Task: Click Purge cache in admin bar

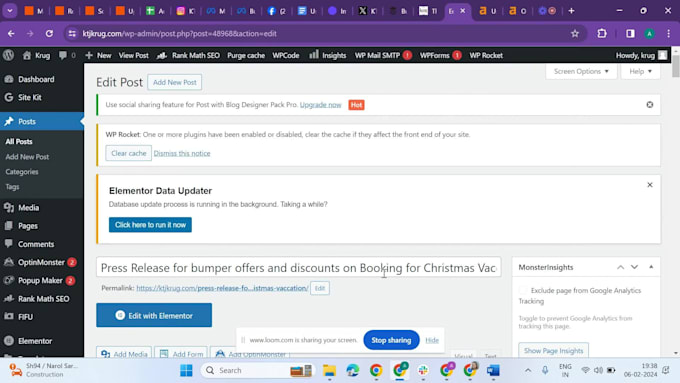Action: [246, 56]
